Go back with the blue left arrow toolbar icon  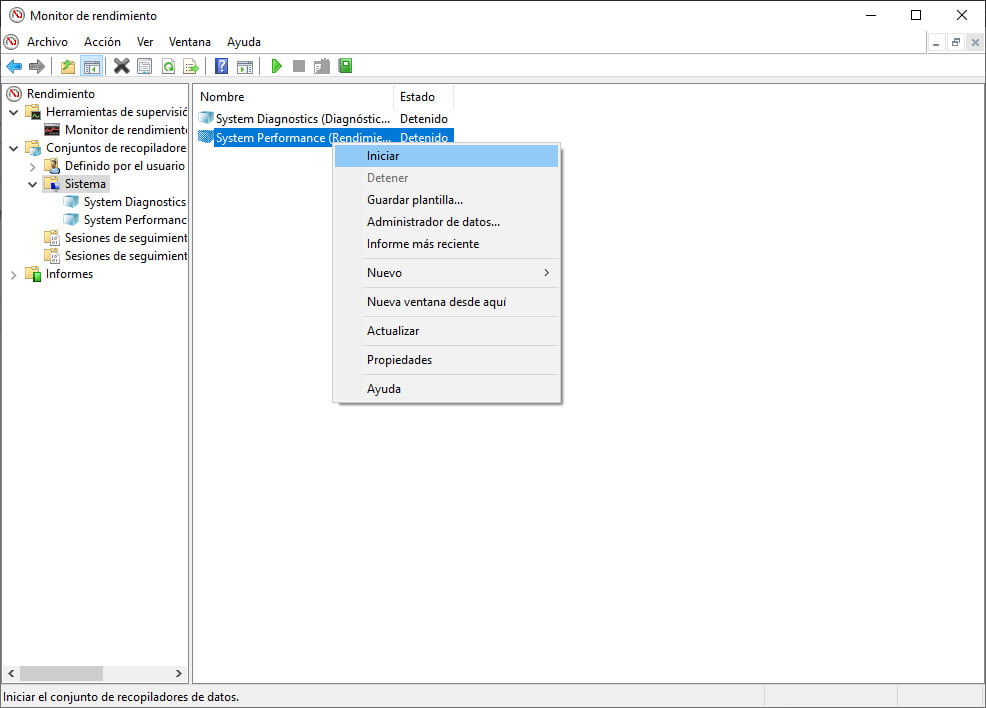coord(14,66)
